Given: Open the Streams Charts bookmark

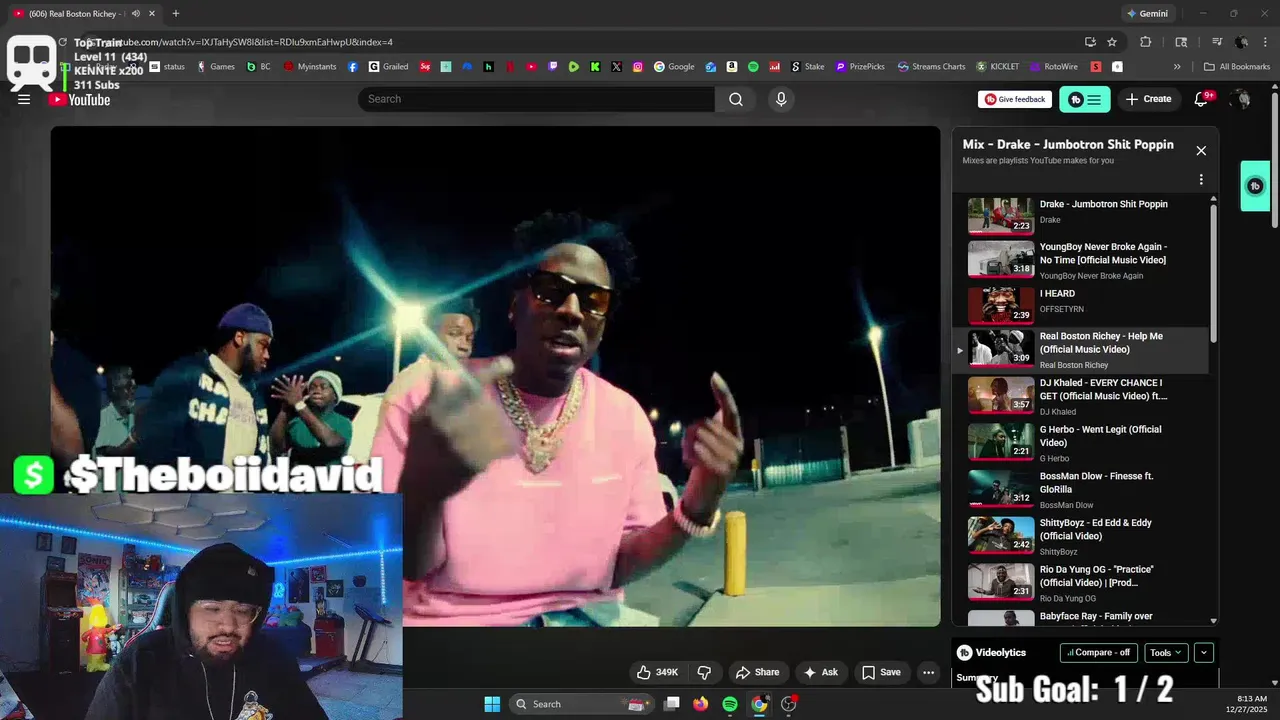Looking at the screenshot, I should [931, 67].
